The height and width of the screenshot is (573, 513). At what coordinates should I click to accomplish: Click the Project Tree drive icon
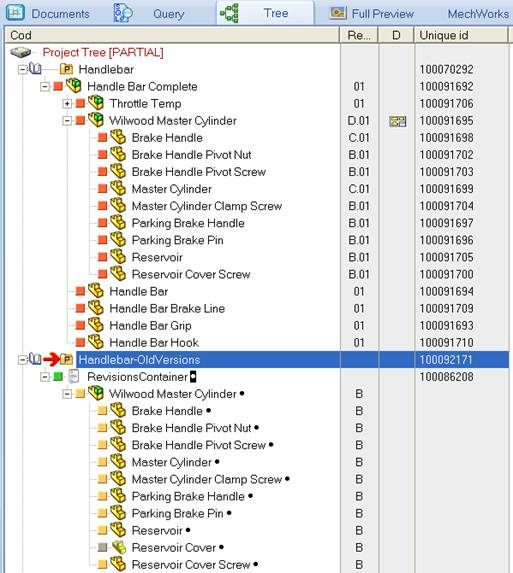(x=20, y=52)
